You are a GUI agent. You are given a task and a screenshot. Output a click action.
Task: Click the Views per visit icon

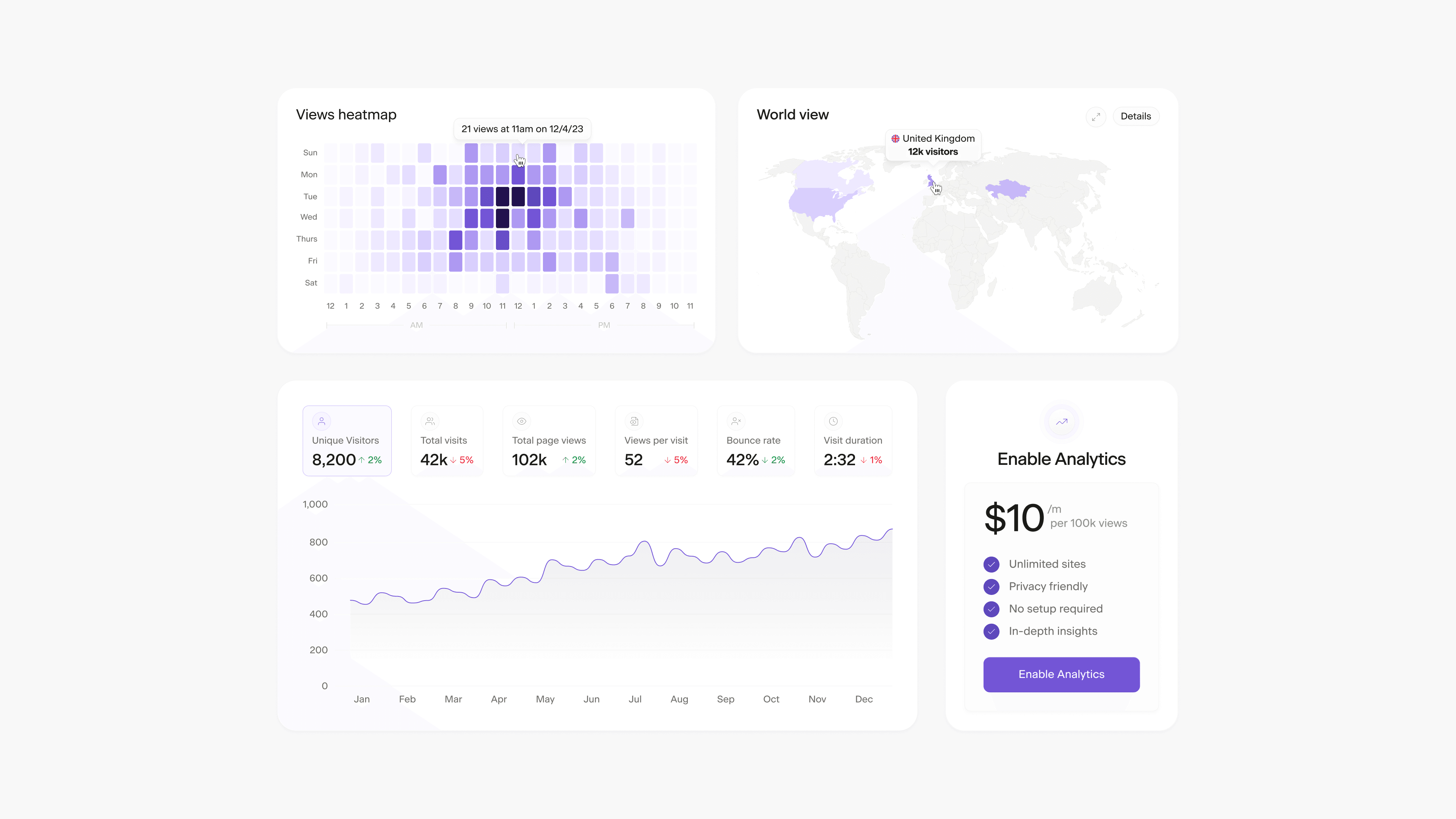click(634, 421)
